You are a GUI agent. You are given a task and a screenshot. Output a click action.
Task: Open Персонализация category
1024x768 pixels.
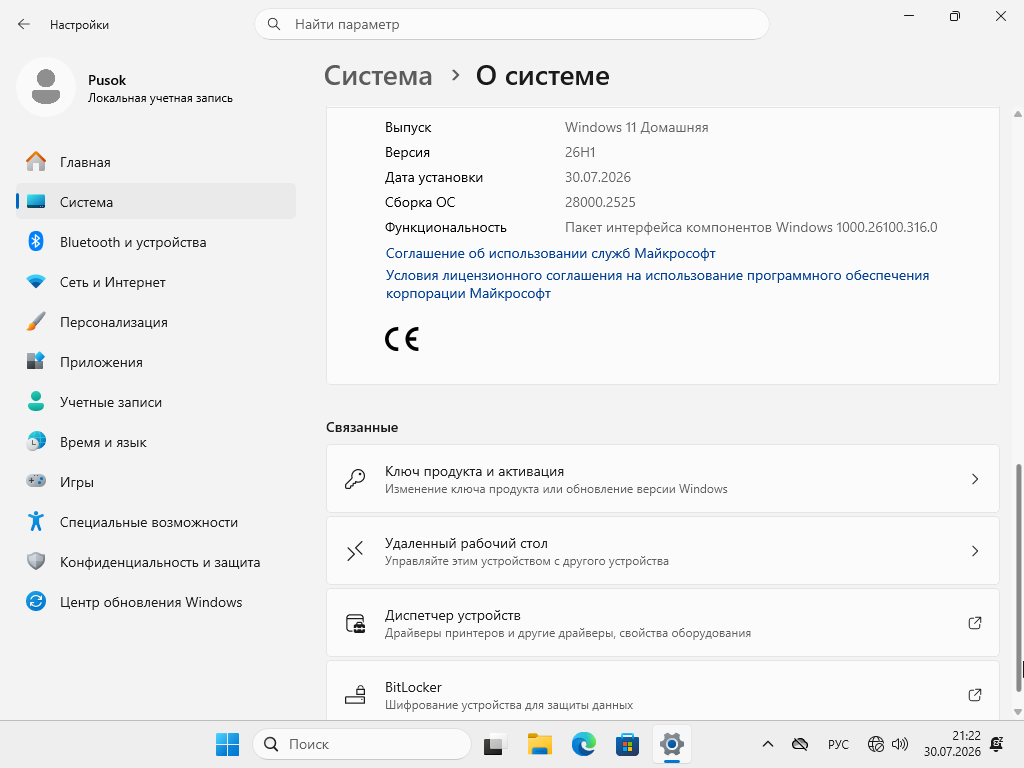tap(156, 321)
